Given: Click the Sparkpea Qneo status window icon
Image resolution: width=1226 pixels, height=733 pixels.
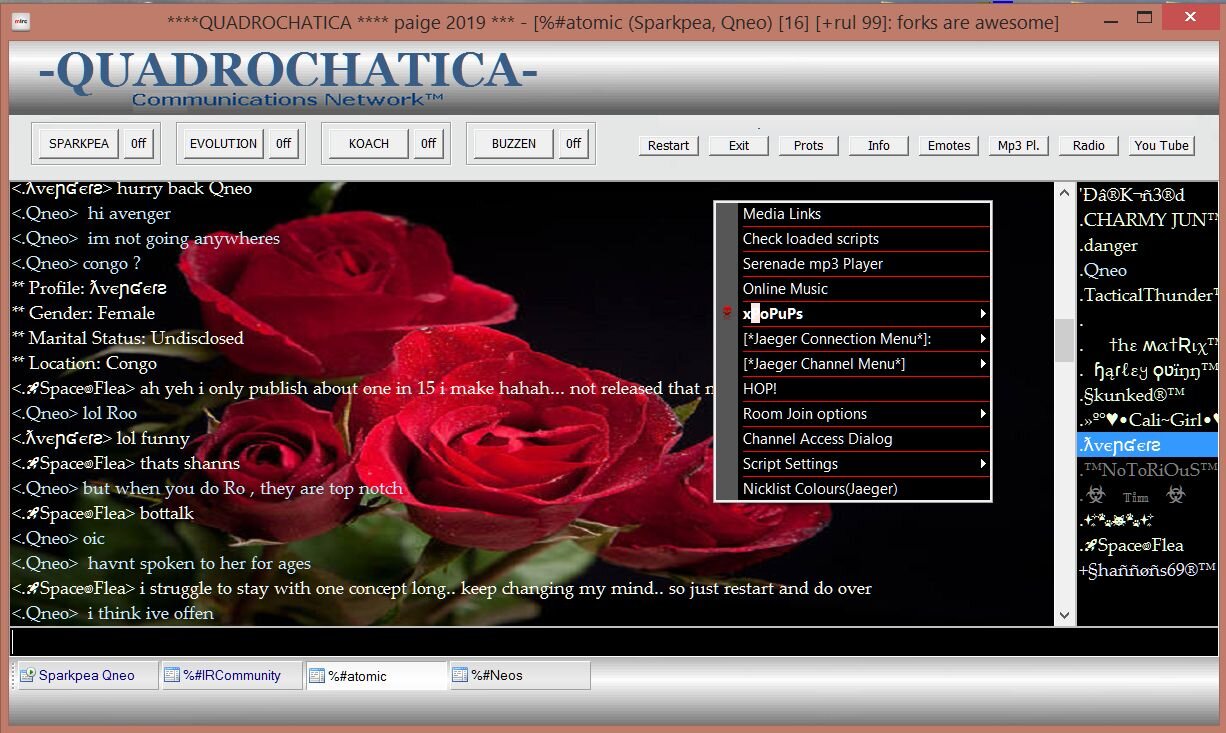Looking at the screenshot, I should click(x=27, y=676).
